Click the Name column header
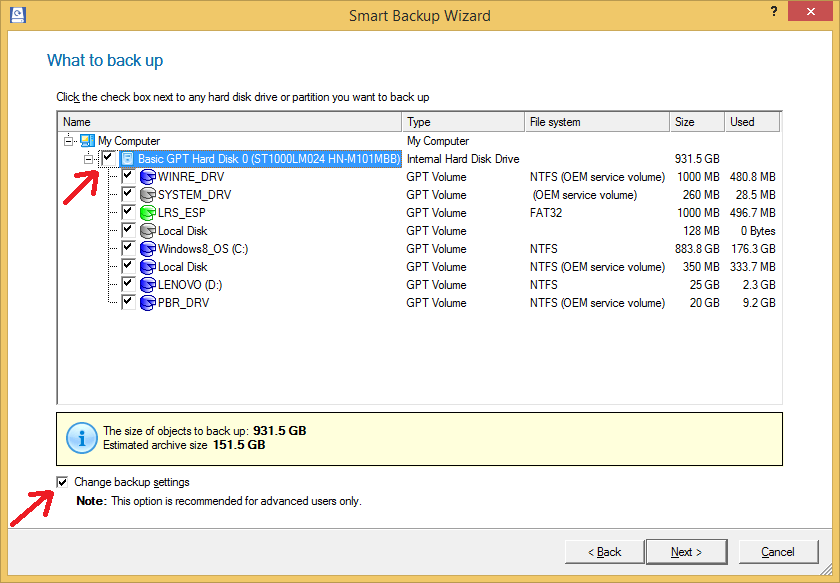Screen dimensions: 840x583 (x=230, y=122)
